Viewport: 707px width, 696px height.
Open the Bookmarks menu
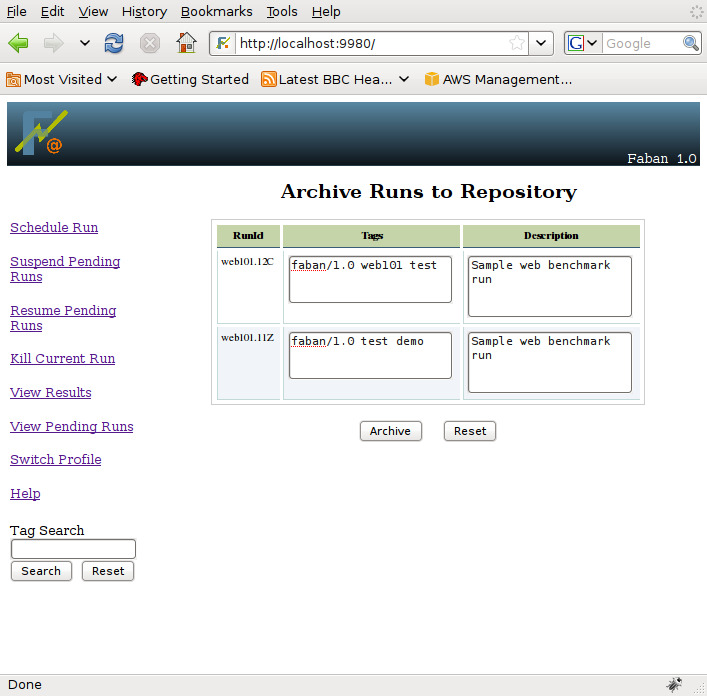pos(216,11)
